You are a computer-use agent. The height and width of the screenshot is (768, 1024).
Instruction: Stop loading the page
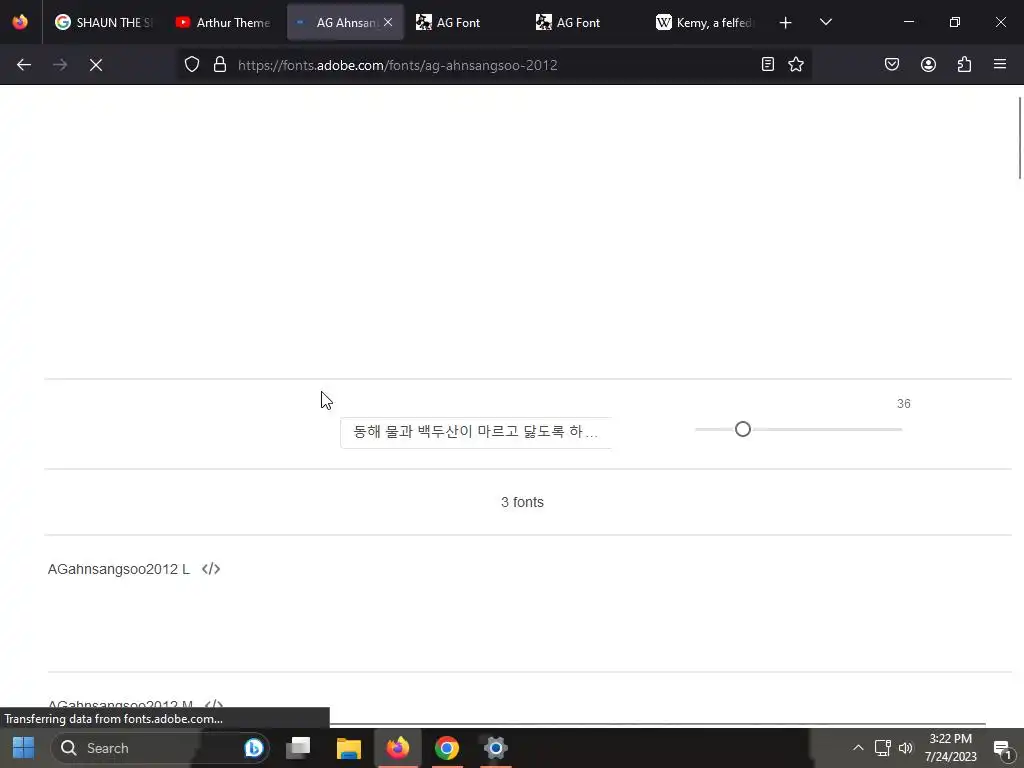click(x=96, y=65)
